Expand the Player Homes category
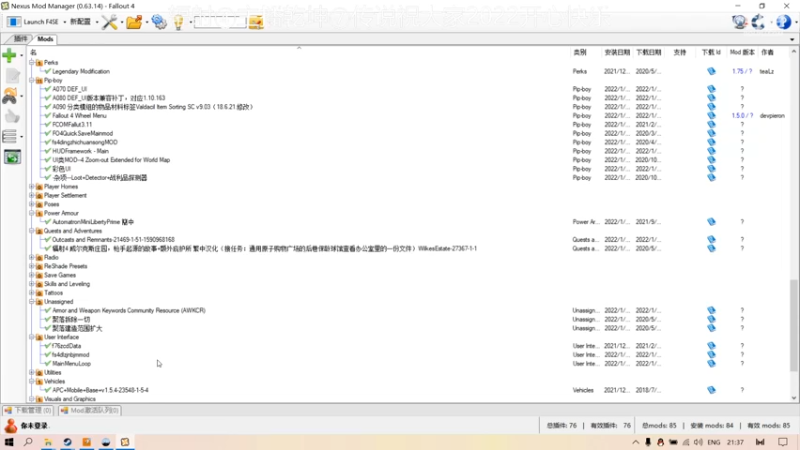The width and height of the screenshot is (800, 450). tap(32, 187)
